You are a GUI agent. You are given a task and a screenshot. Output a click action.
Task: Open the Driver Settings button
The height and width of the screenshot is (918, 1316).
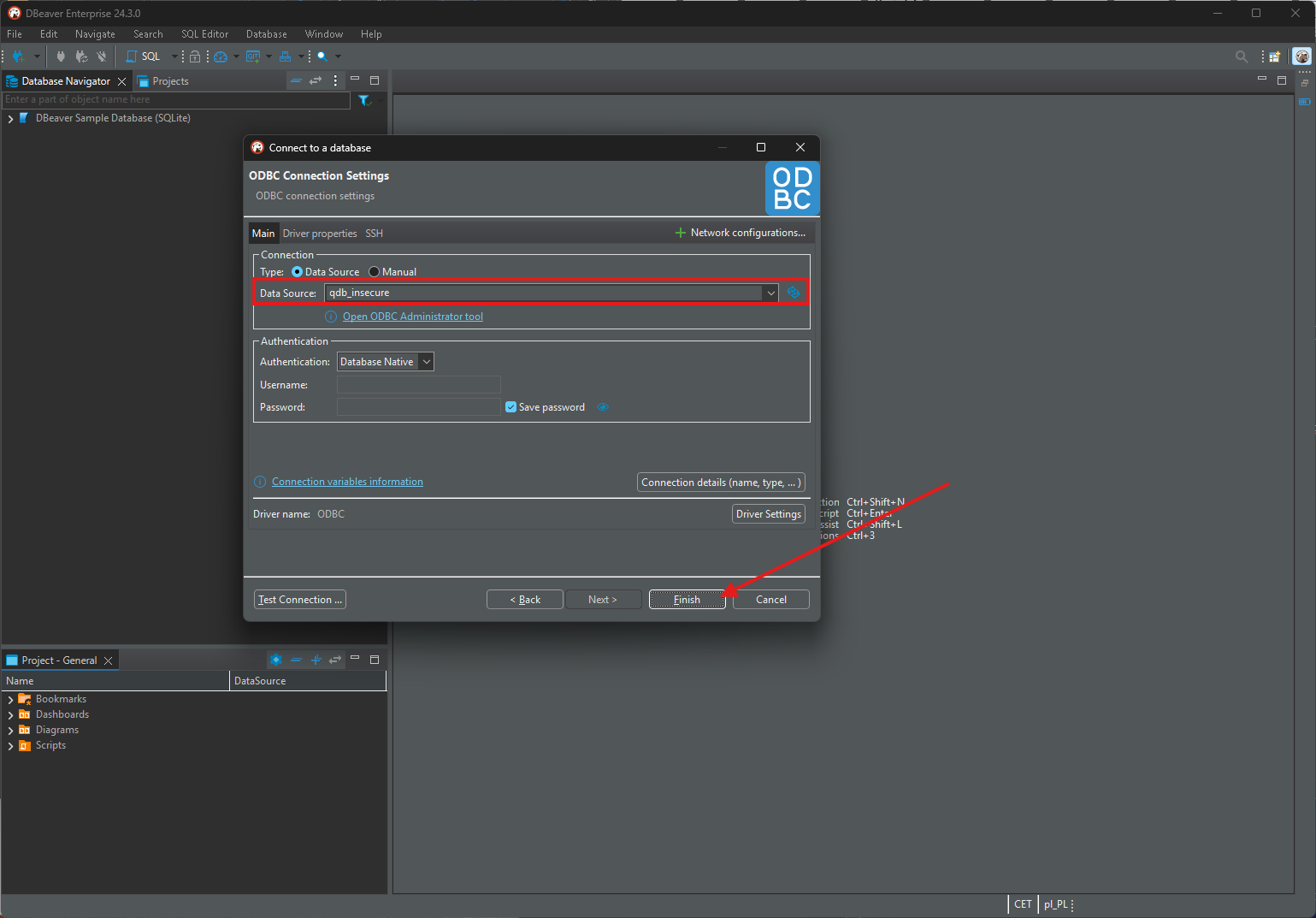tap(769, 514)
